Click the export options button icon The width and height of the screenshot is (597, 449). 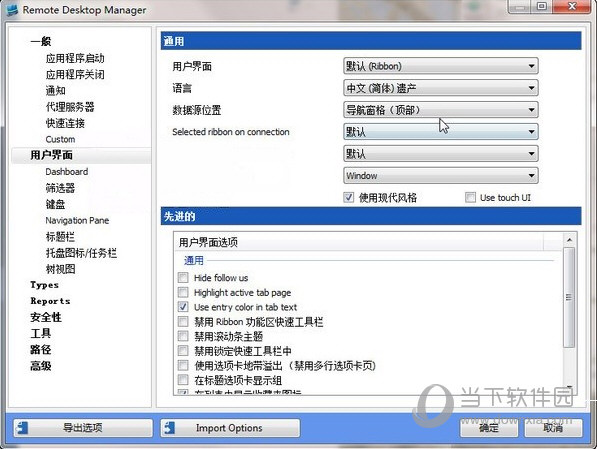coord(22,428)
